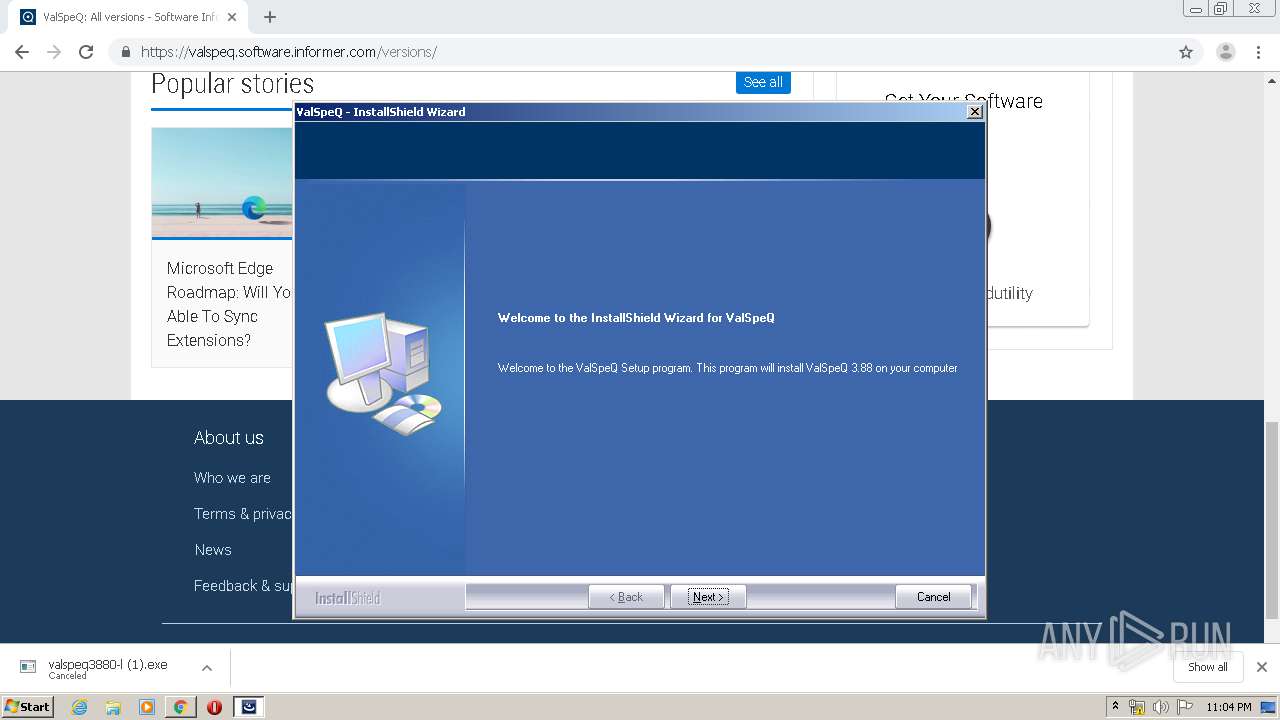The height and width of the screenshot is (720, 1280).
Task: Open the News footer link
Action: 213,550
